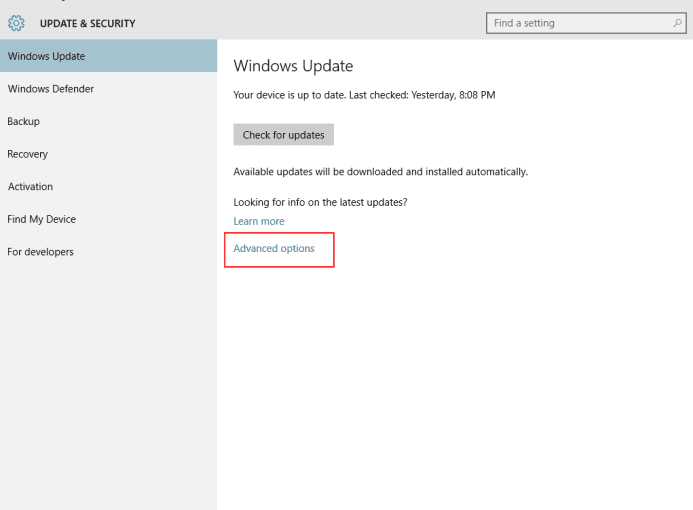The width and height of the screenshot is (693, 510).
Task: Open For developers settings
Action: 108,252
